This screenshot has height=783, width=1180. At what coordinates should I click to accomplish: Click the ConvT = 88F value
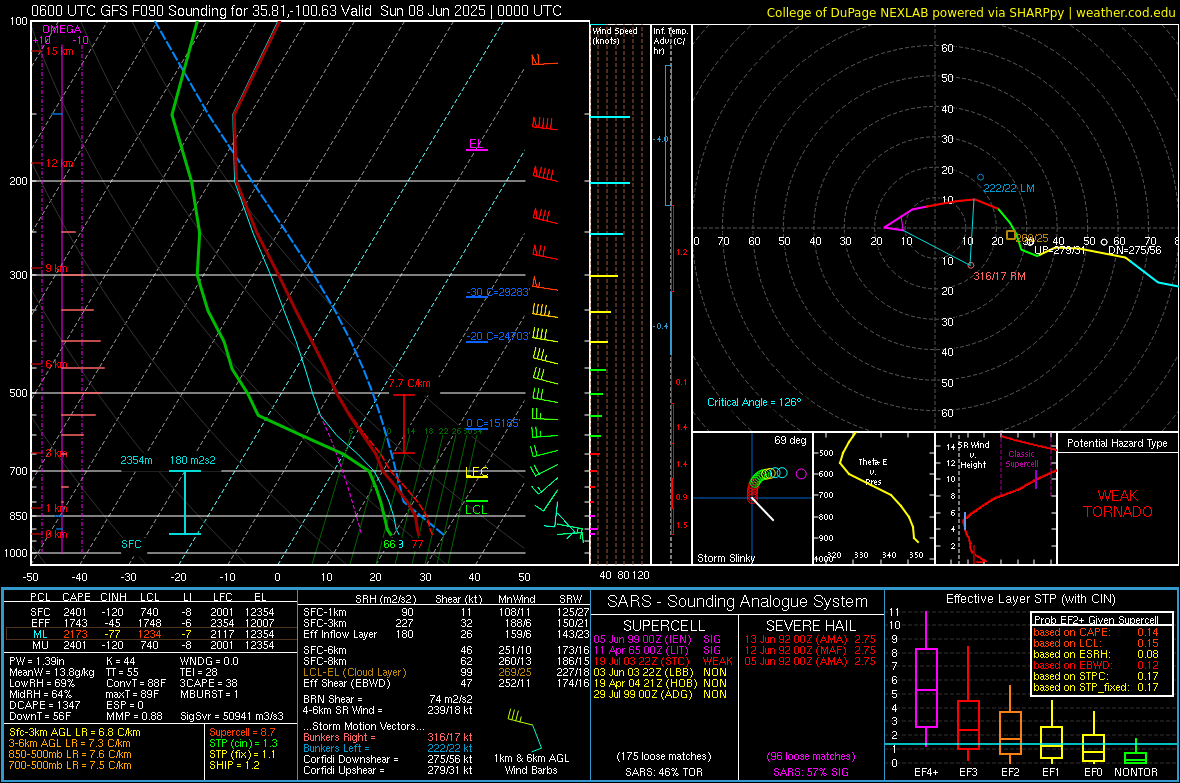click(136, 683)
